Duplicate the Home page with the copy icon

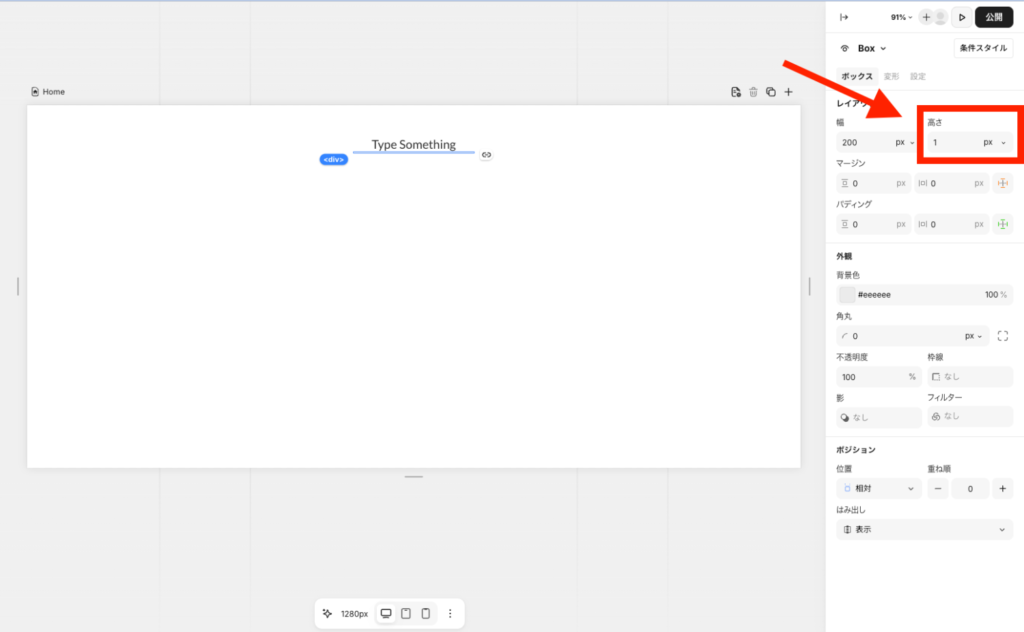(770, 92)
